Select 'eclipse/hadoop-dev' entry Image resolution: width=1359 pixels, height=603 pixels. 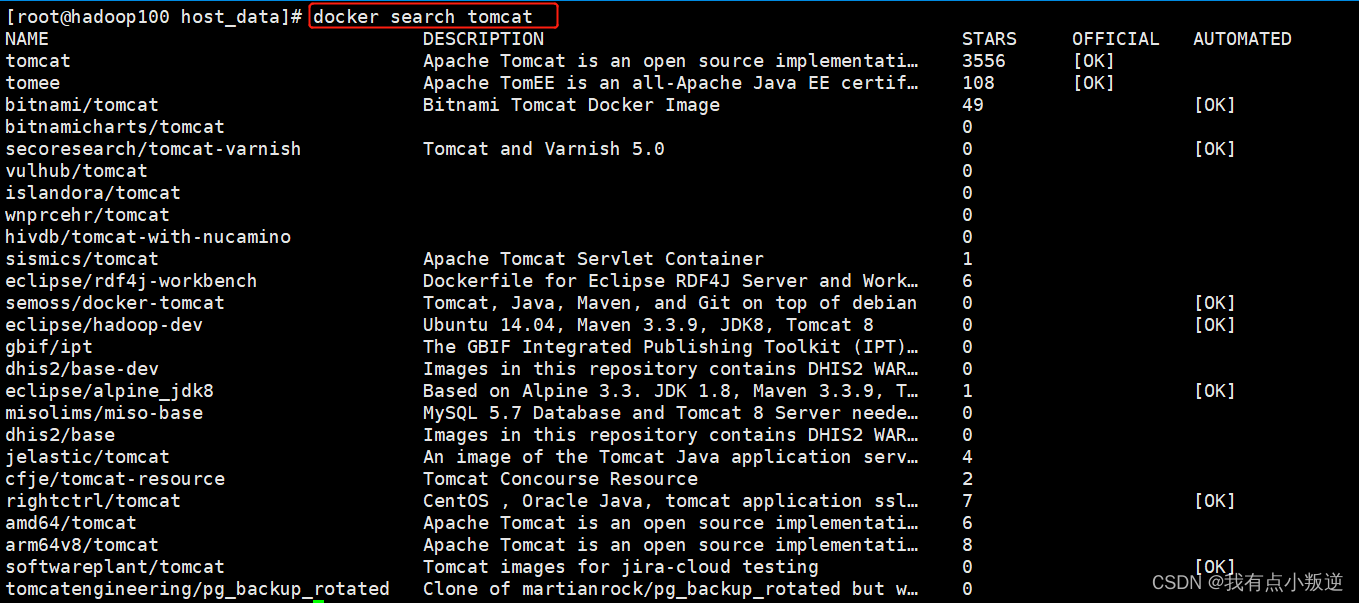[104, 325]
